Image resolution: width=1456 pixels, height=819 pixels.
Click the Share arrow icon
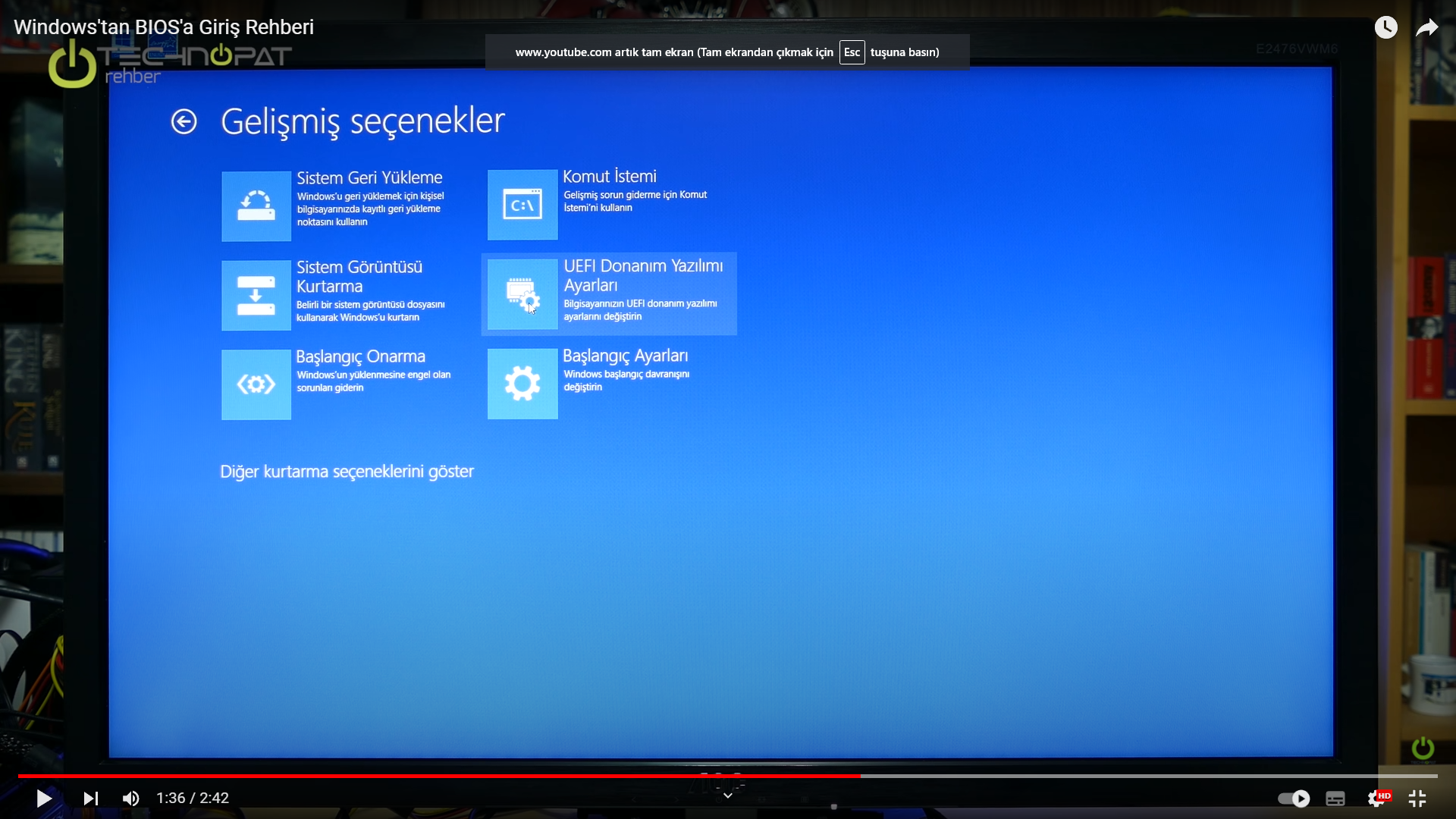(1426, 28)
